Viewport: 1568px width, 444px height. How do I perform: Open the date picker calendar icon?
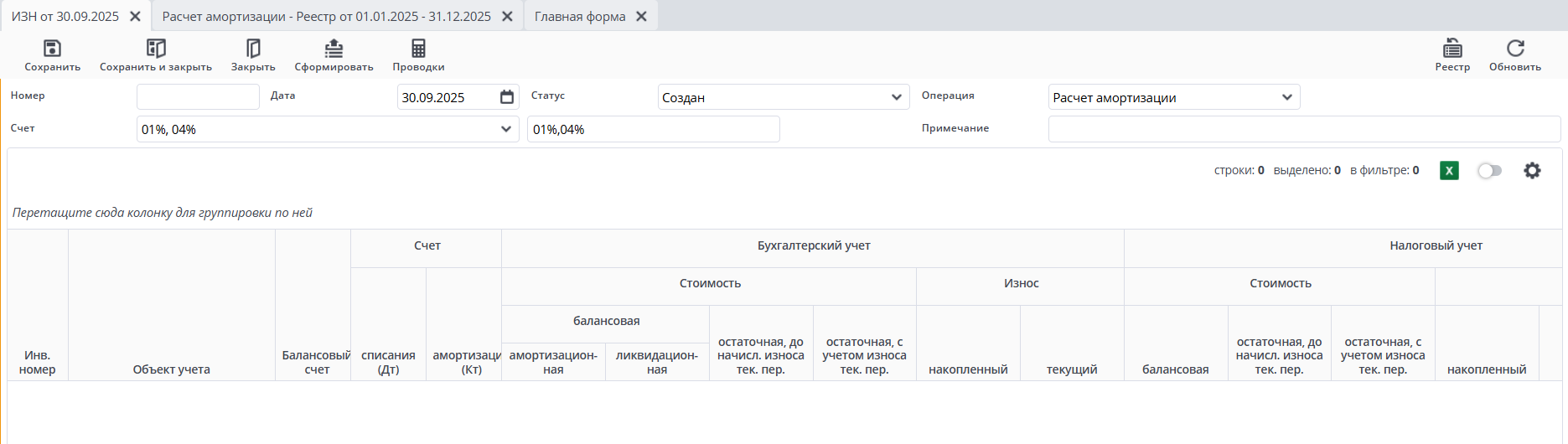(x=507, y=97)
